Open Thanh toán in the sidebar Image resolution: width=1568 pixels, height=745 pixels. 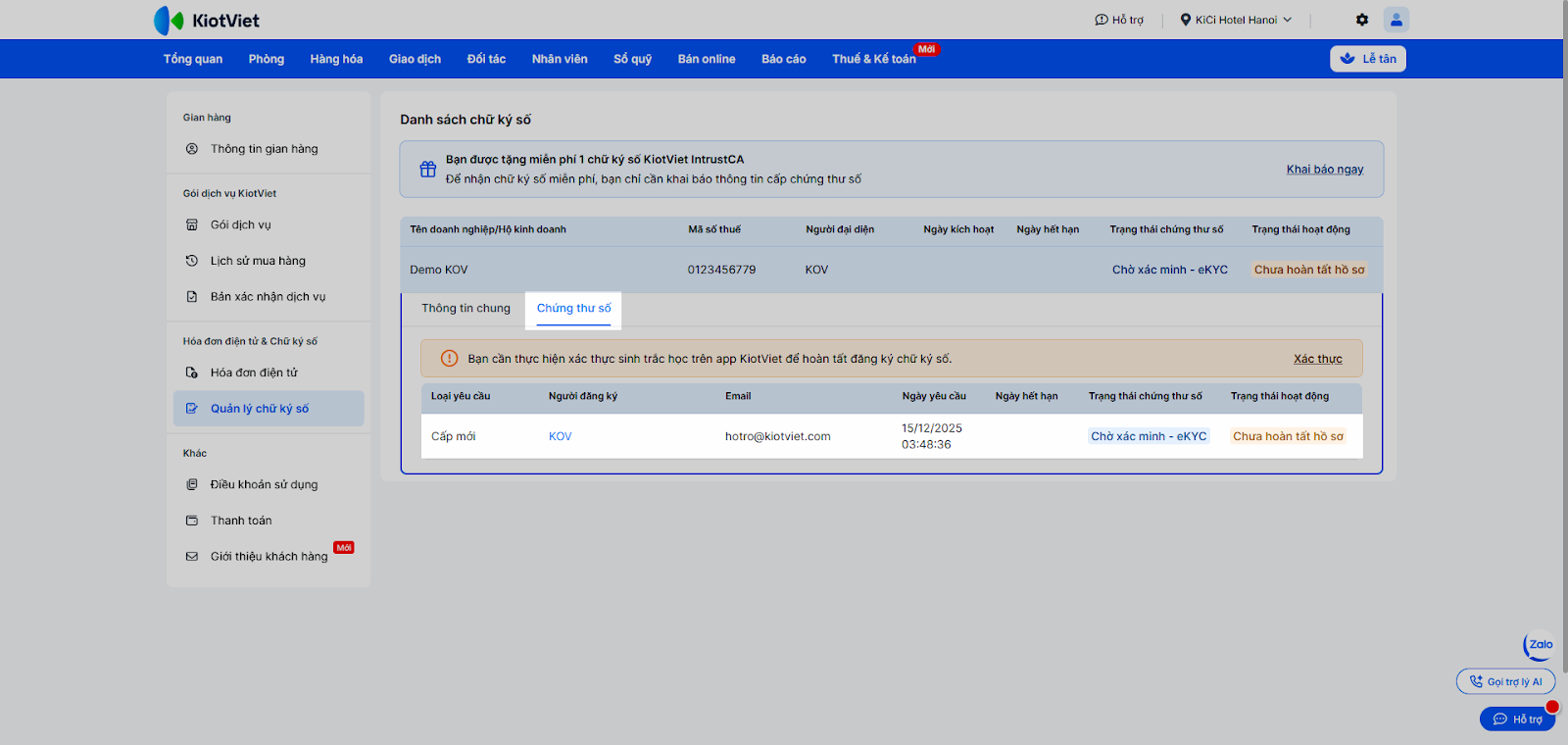(269, 521)
